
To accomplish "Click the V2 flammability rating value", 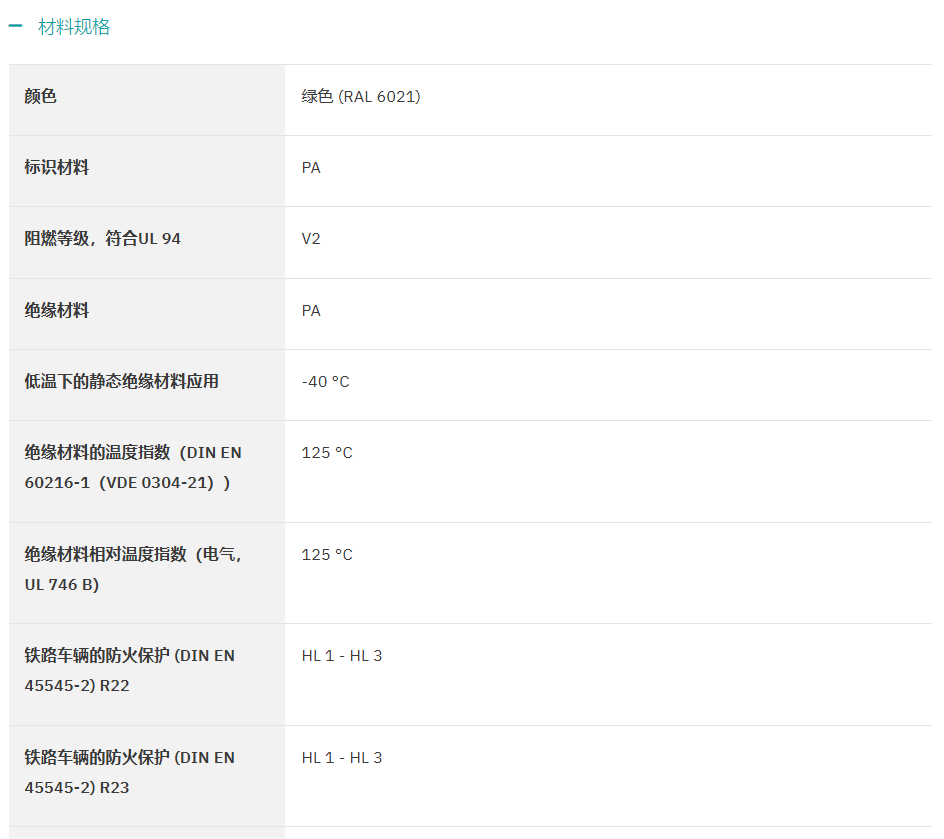I will pyautogui.click(x=311, y=239).
